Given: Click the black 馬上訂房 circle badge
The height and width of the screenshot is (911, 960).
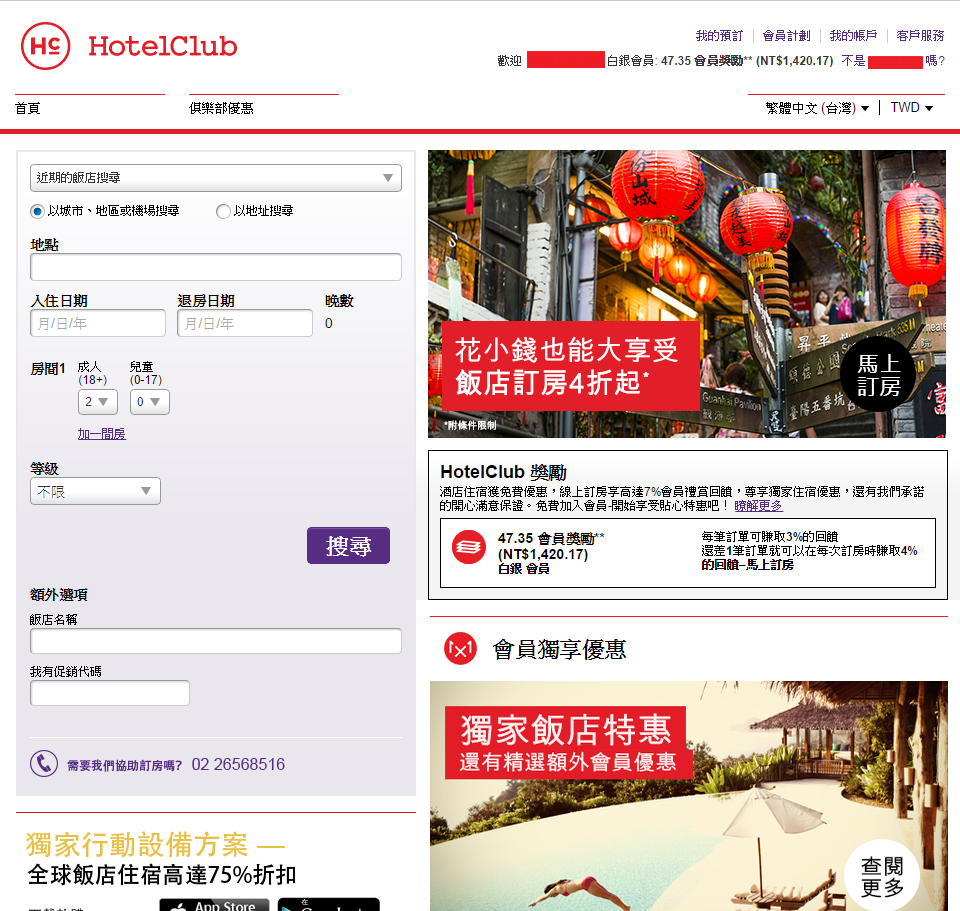Looking at the screenshot, I should click(x=879, y=375).
